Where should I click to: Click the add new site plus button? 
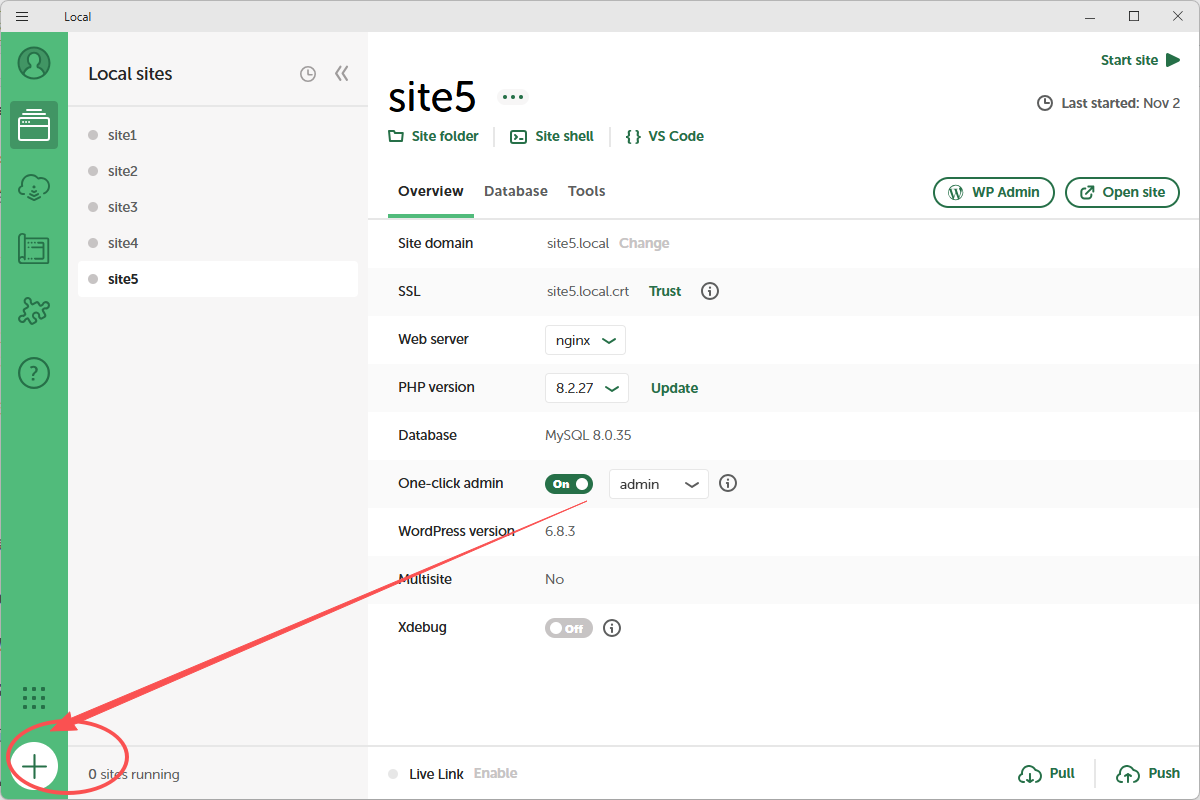pyautogui.click(x=34, y=767)
